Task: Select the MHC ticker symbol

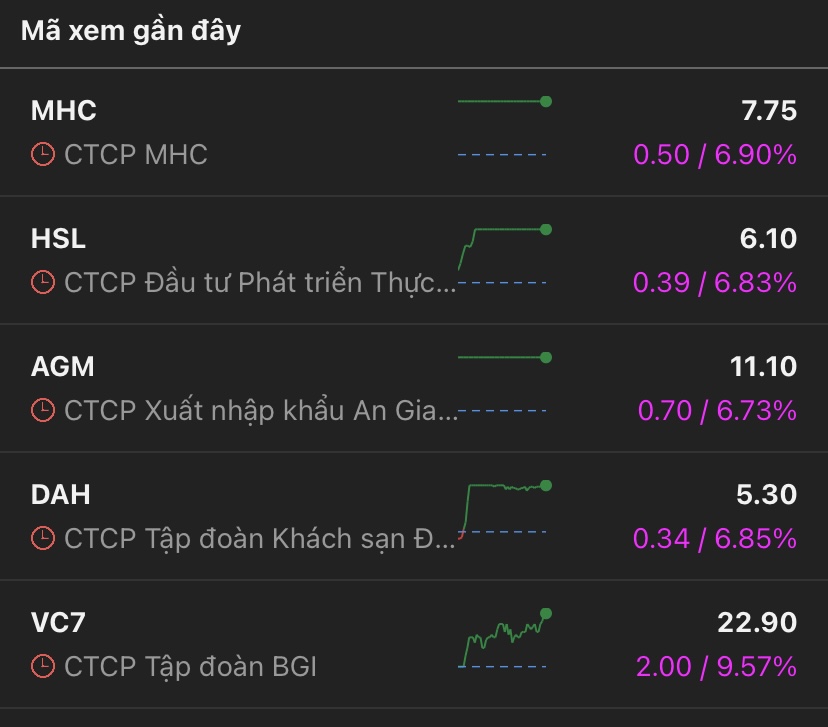Action: click(64, 110)
